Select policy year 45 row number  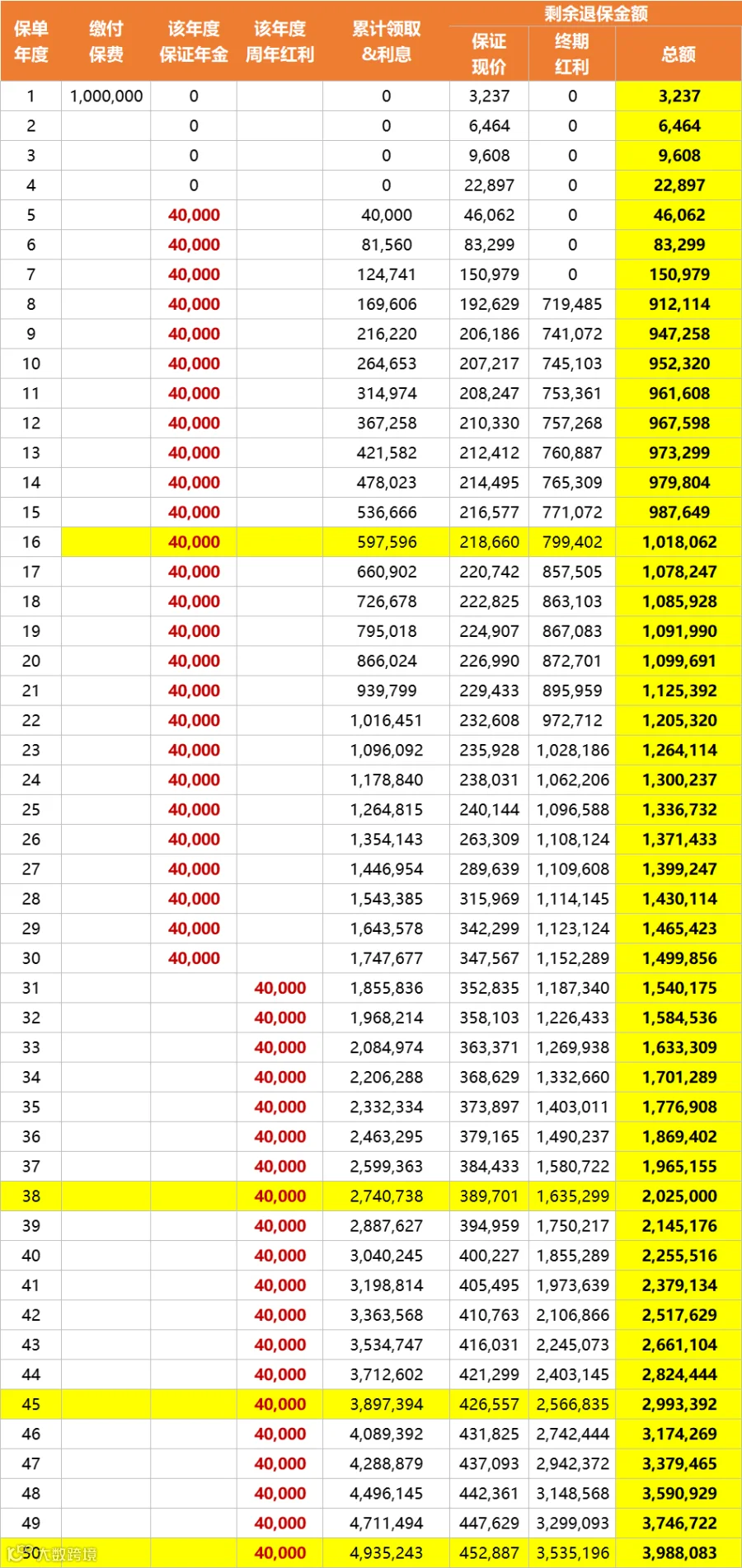(x=31, y=1404)
